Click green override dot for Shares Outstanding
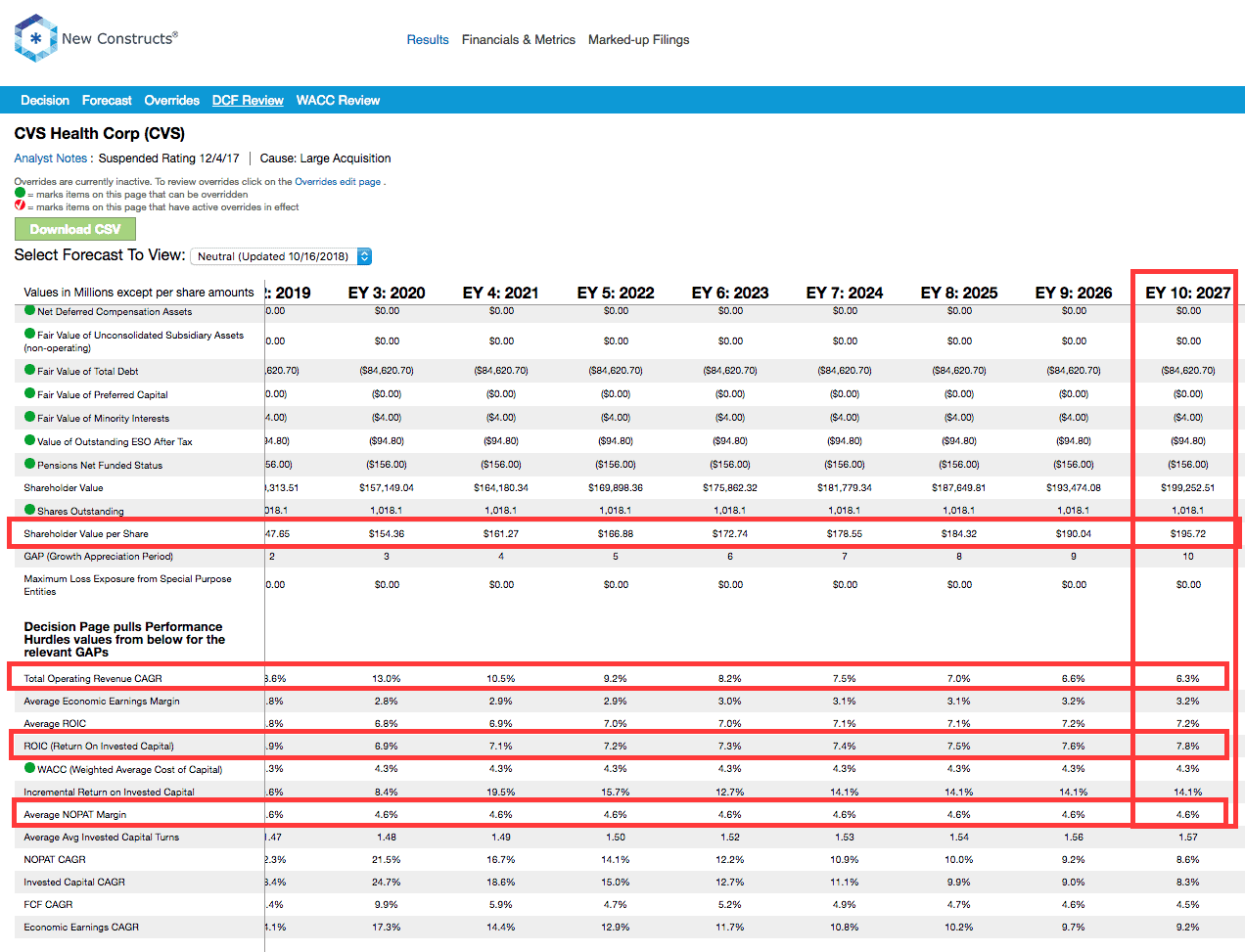Viewport: 1245px width, 952px height. [29, 510]
